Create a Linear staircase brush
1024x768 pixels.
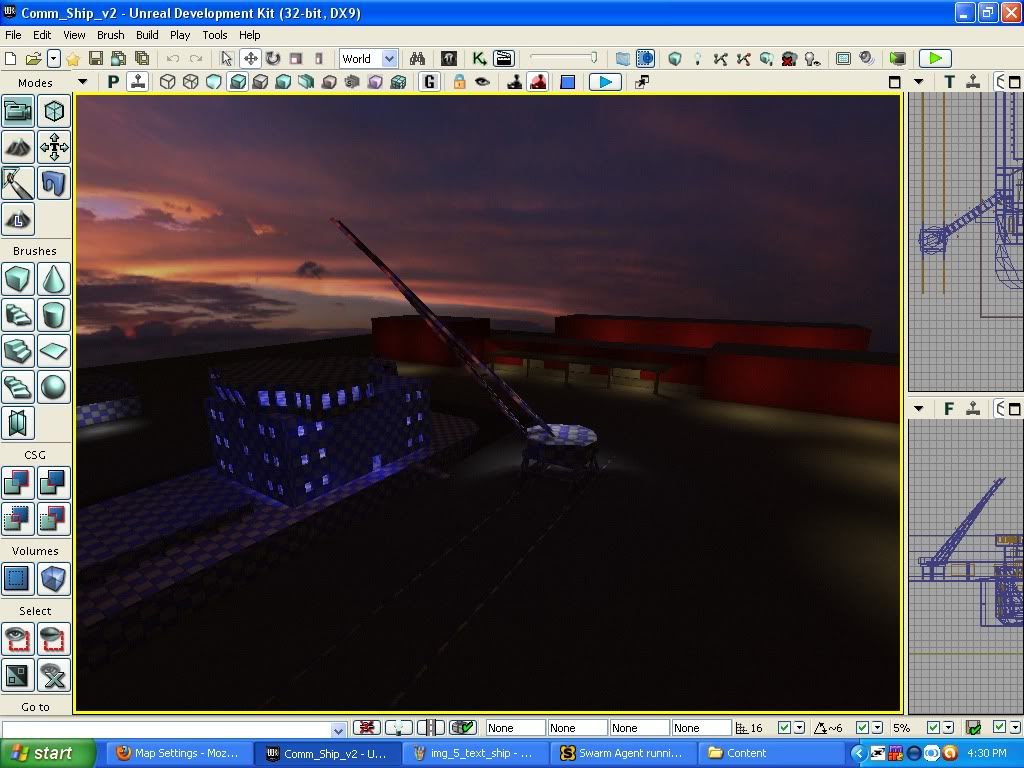pos(18,351)
